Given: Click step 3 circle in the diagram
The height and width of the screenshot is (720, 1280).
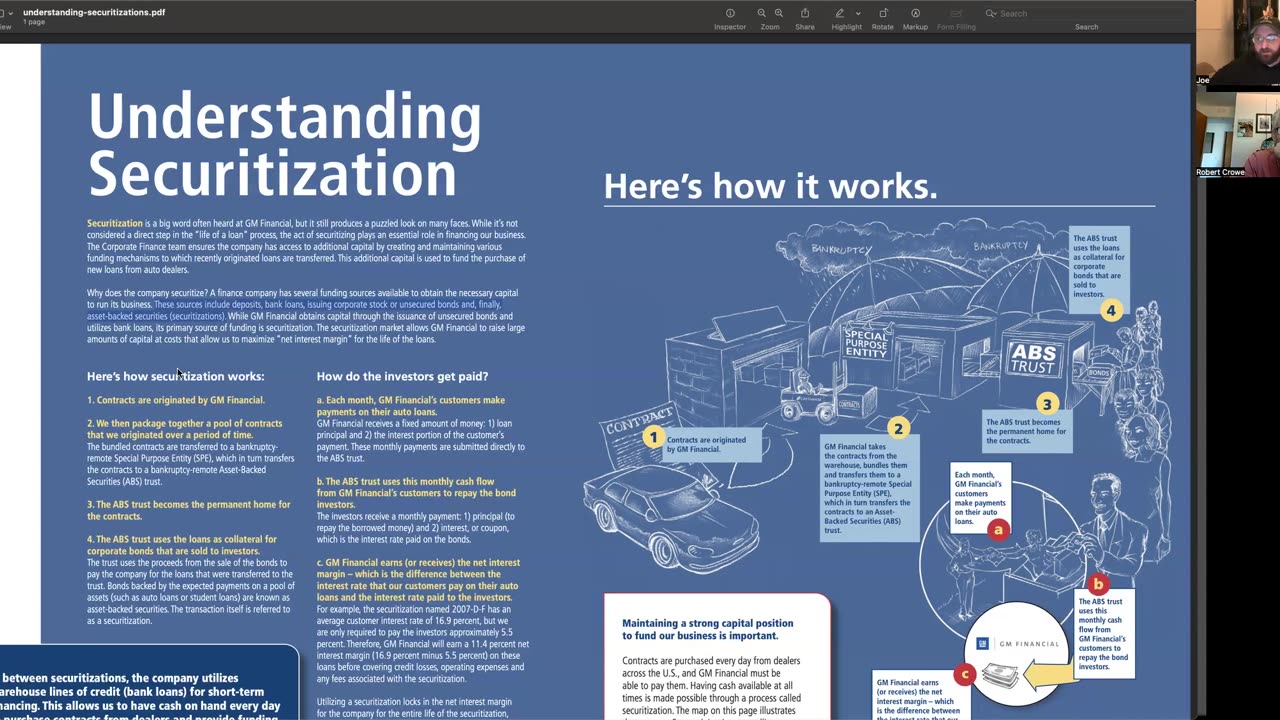Looking at the screenshot, I should [x=1047, y=404].
